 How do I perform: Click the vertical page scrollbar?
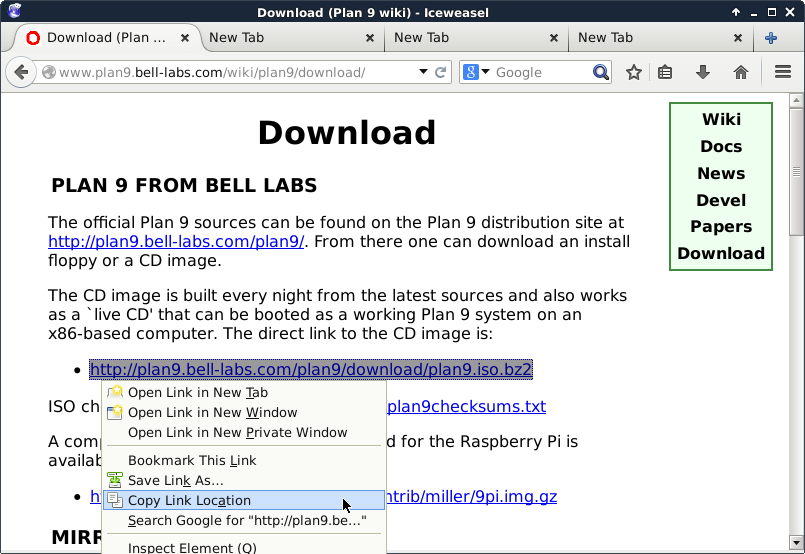(x=796, y=300)
